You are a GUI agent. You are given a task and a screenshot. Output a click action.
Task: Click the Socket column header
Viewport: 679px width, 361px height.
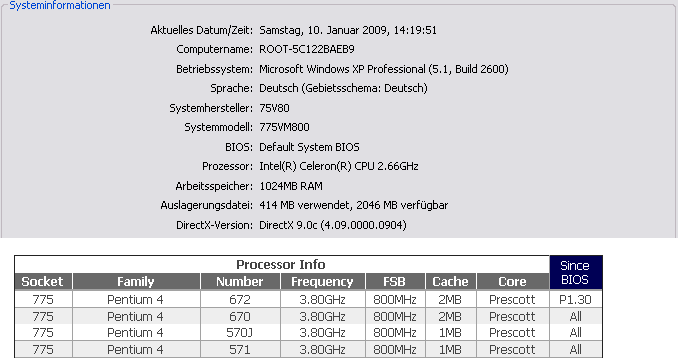43,281
